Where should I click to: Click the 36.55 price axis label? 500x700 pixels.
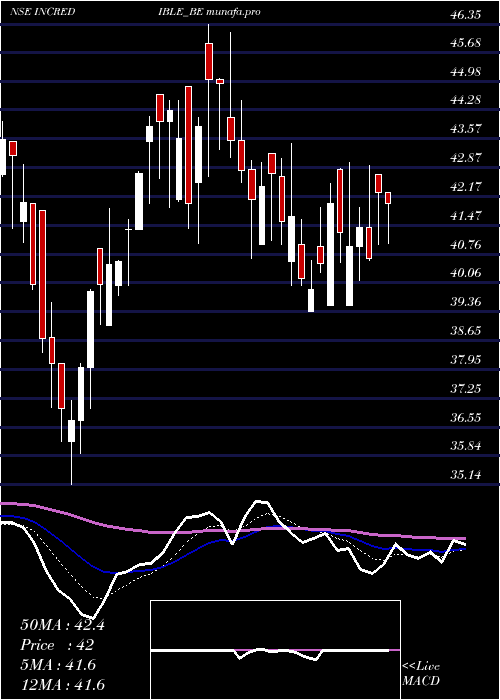pos(466,418)
